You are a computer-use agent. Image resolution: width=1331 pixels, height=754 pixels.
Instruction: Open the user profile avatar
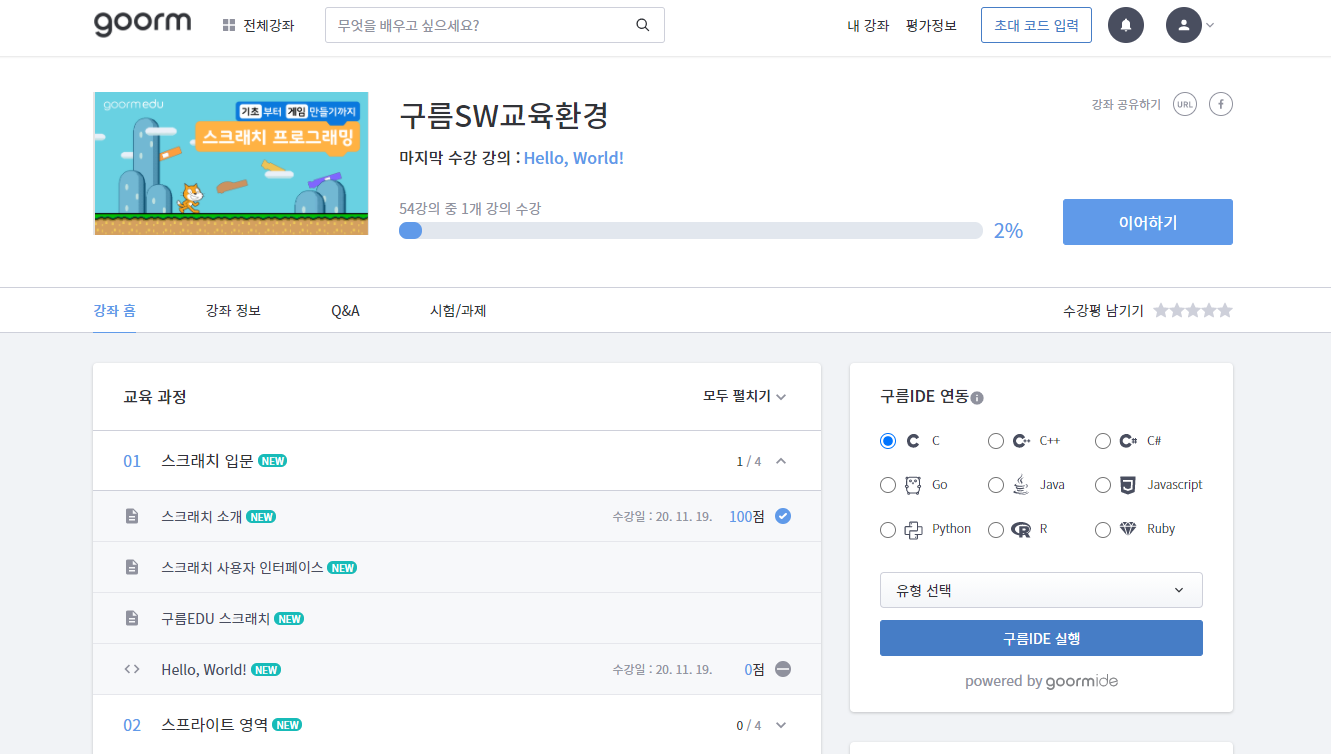tap(1184, 25)
